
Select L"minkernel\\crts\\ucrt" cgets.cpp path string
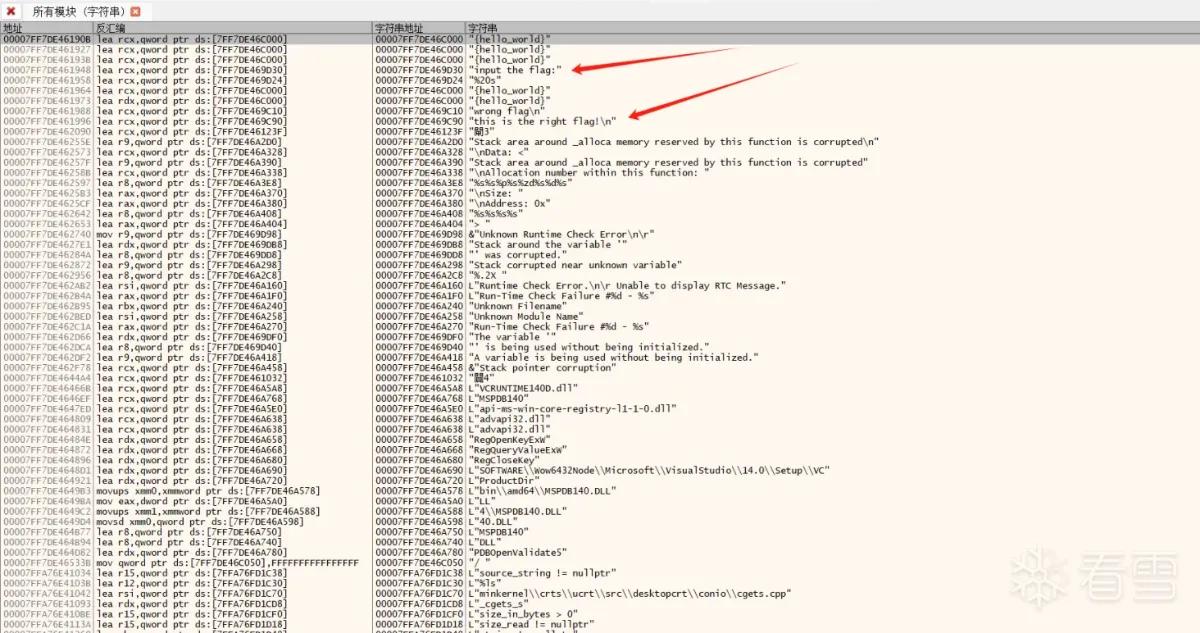click(x=630, y=593)
